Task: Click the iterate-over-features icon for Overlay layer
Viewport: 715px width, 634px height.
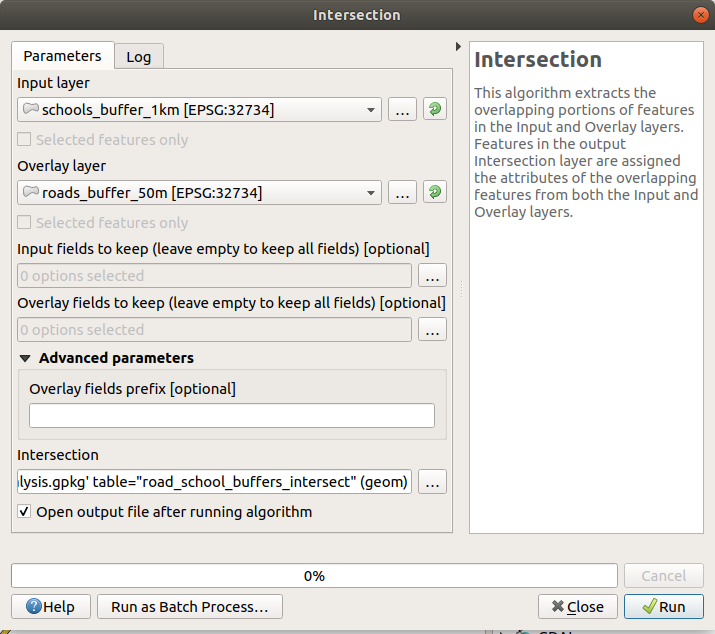Action: [x=434, y=192]
